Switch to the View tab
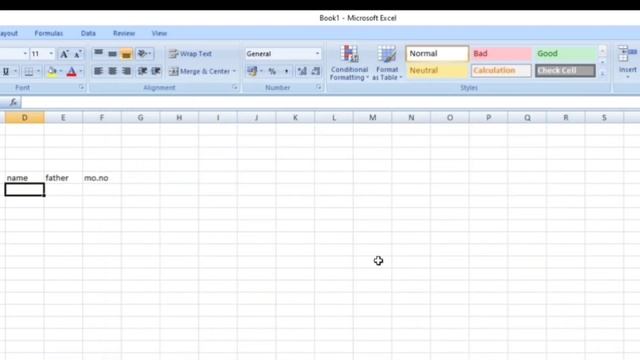The height and width of the screenshot is (360, 640). 159,33
